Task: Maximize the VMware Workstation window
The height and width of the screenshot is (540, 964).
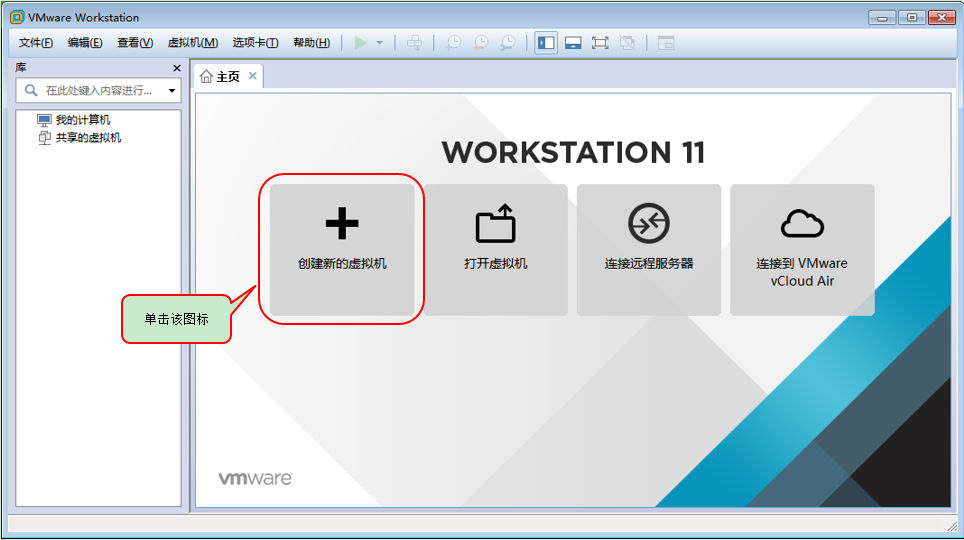Action: point(912,18)
